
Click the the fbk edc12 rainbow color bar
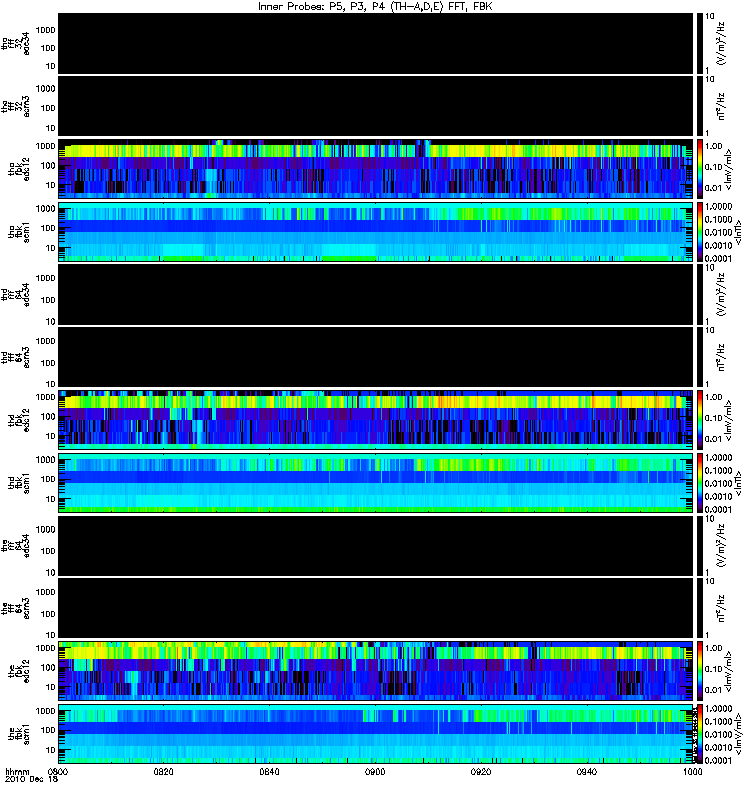pos(700,671)
